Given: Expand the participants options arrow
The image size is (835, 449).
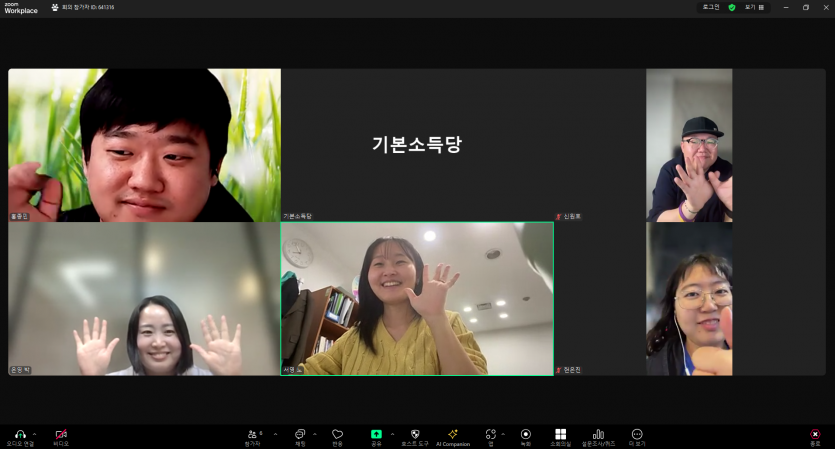Looking at the screenshot, I should pos(275,434).
